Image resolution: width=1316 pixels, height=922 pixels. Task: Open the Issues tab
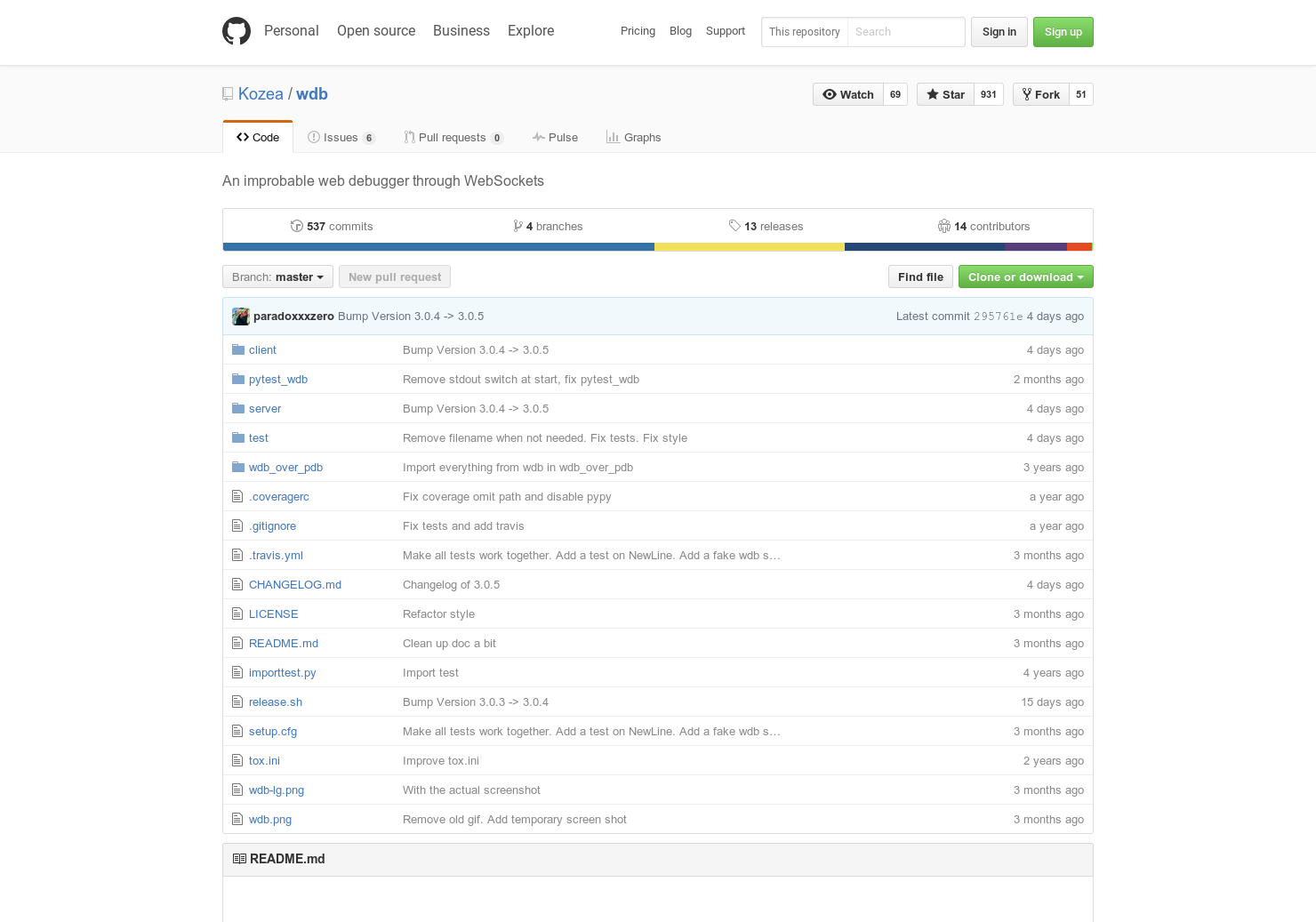click(x=341, y=137)
